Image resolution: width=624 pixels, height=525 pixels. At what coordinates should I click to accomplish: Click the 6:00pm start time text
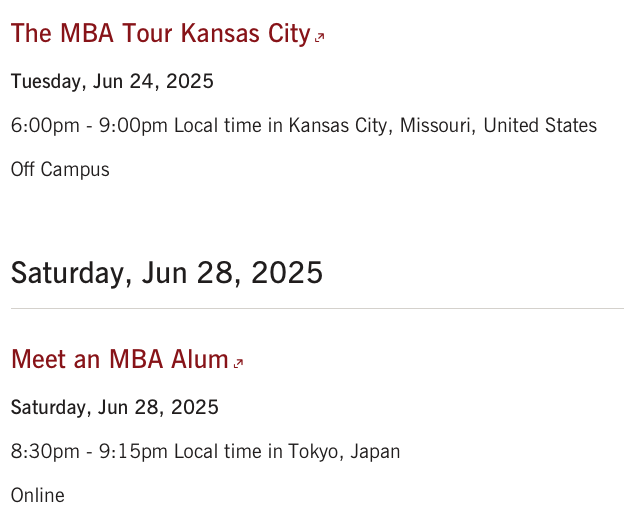[x=45, y=126]
